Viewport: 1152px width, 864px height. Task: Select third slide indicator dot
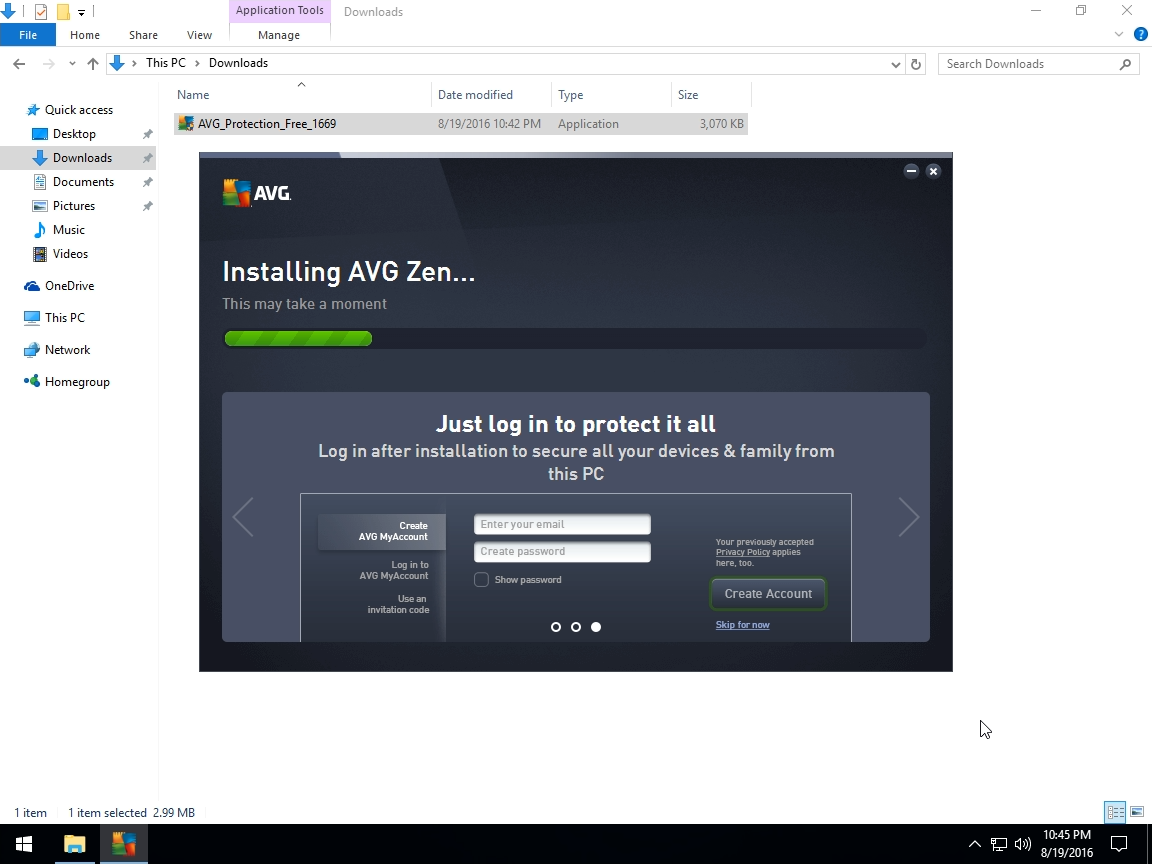(596, 627)
